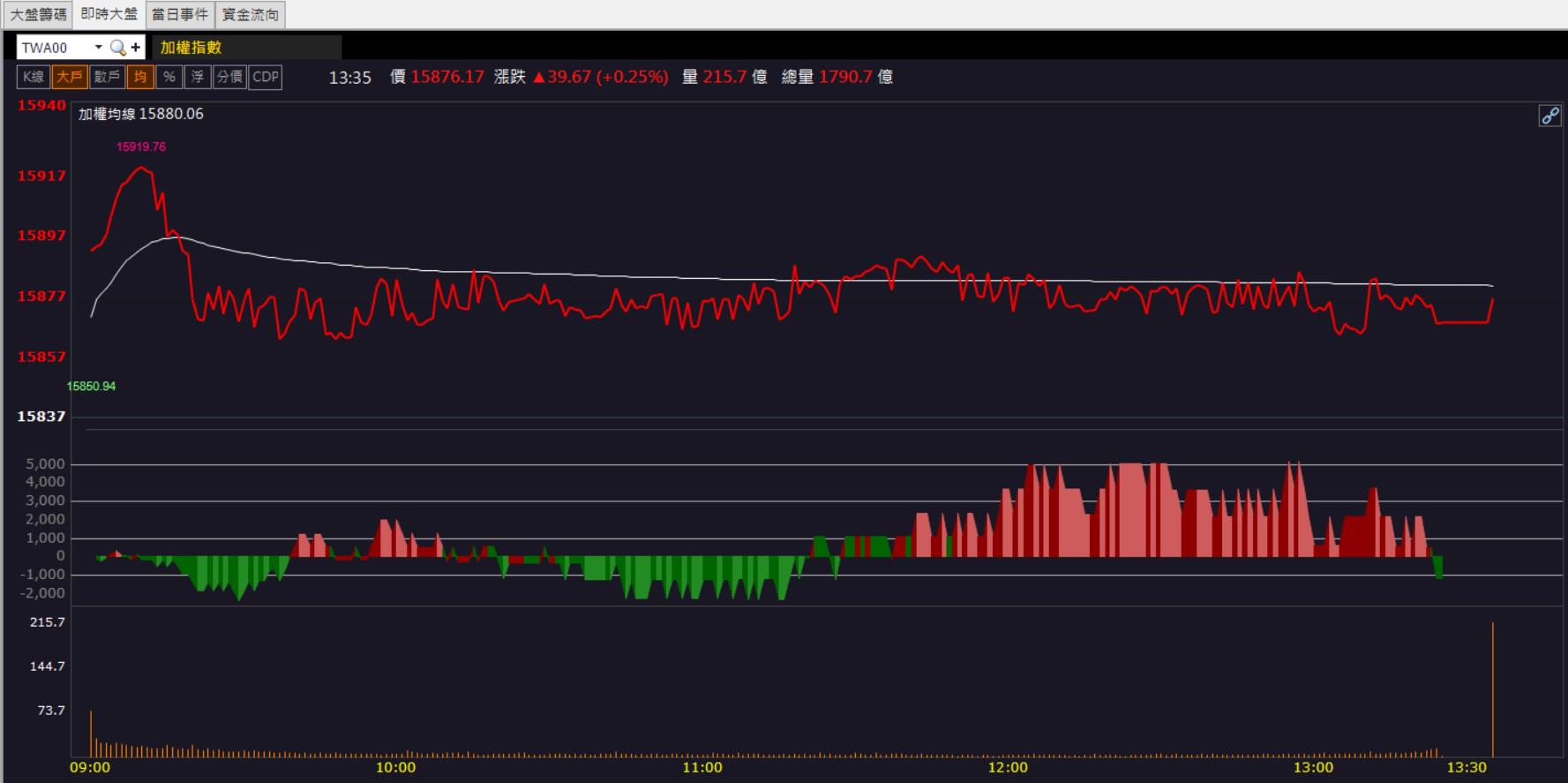Open the 資金流向 tab
1568x783 pixels.
point(251,14)
